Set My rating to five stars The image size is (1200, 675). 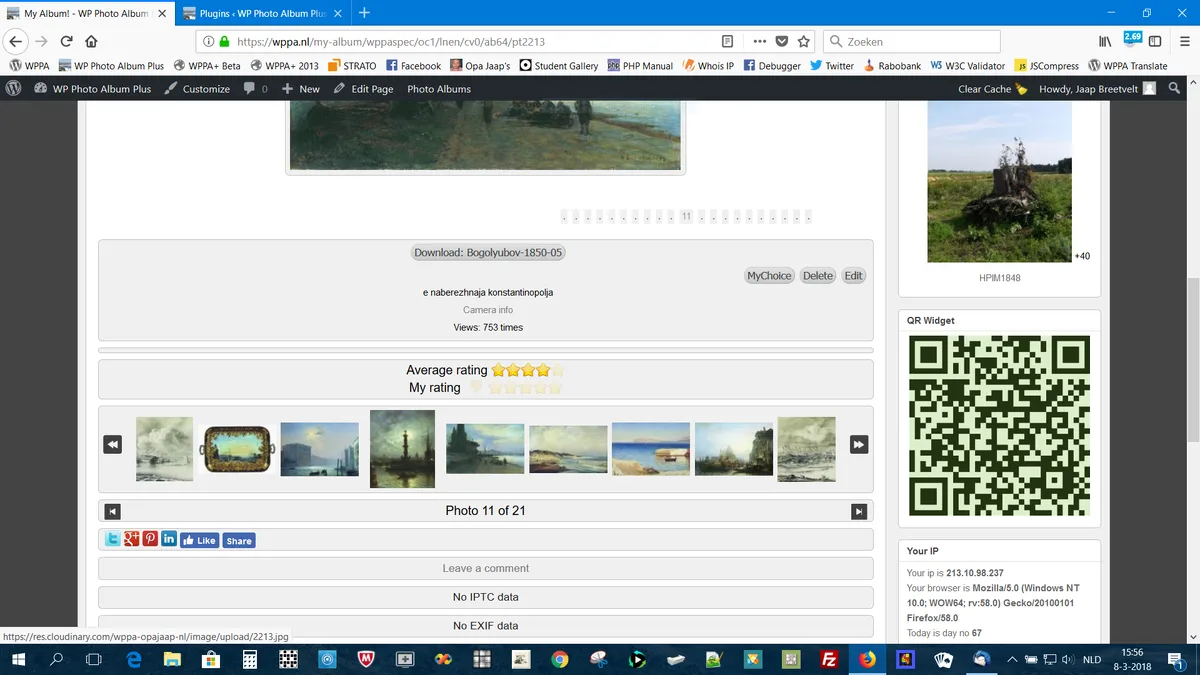(x=556, y=388)
